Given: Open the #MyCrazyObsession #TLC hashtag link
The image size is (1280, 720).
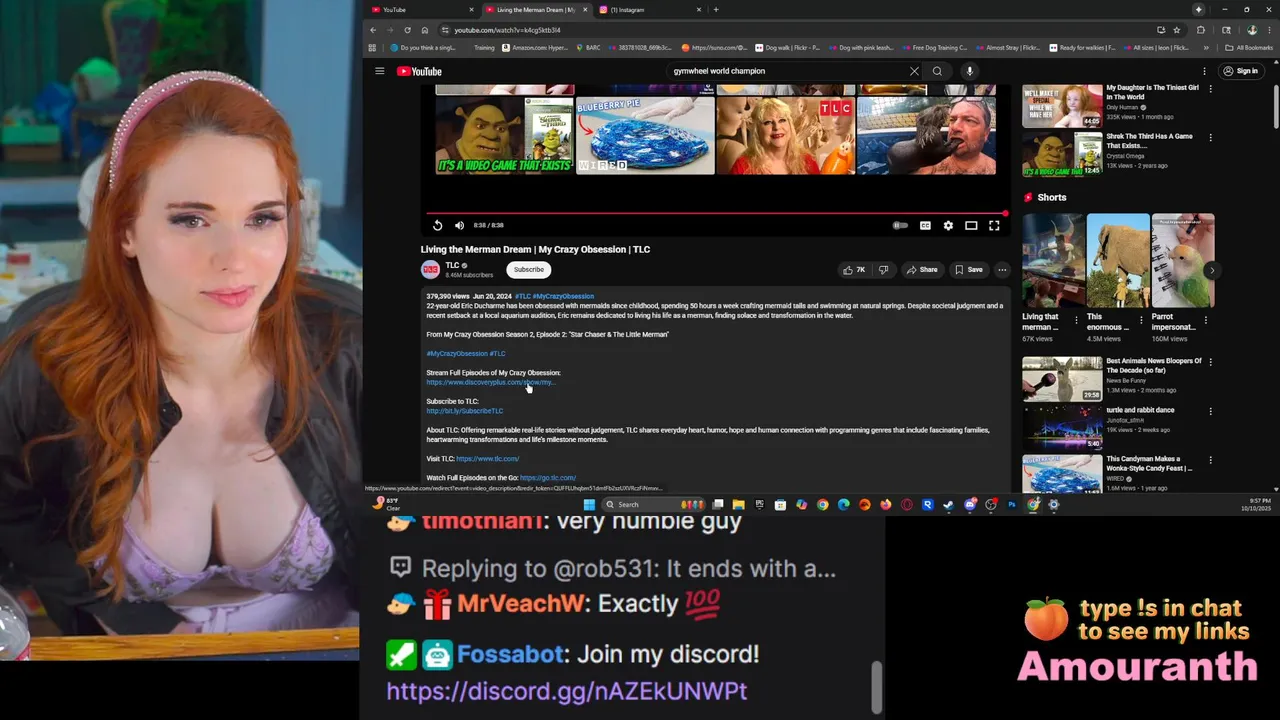Looking at the screenshot, I should [466, 353].
